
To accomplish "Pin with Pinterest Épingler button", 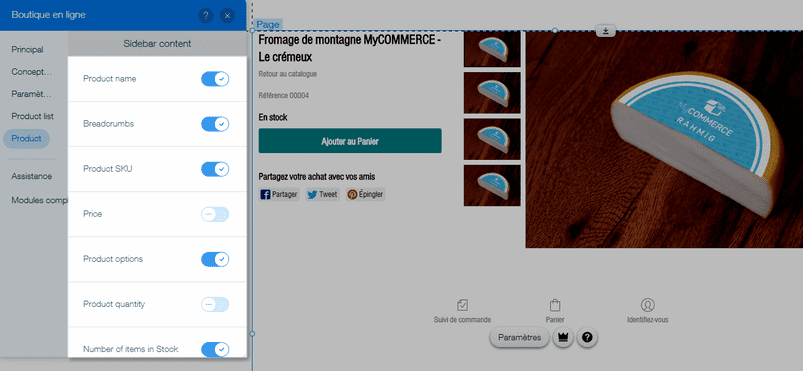I will click(x=365, y=195).
